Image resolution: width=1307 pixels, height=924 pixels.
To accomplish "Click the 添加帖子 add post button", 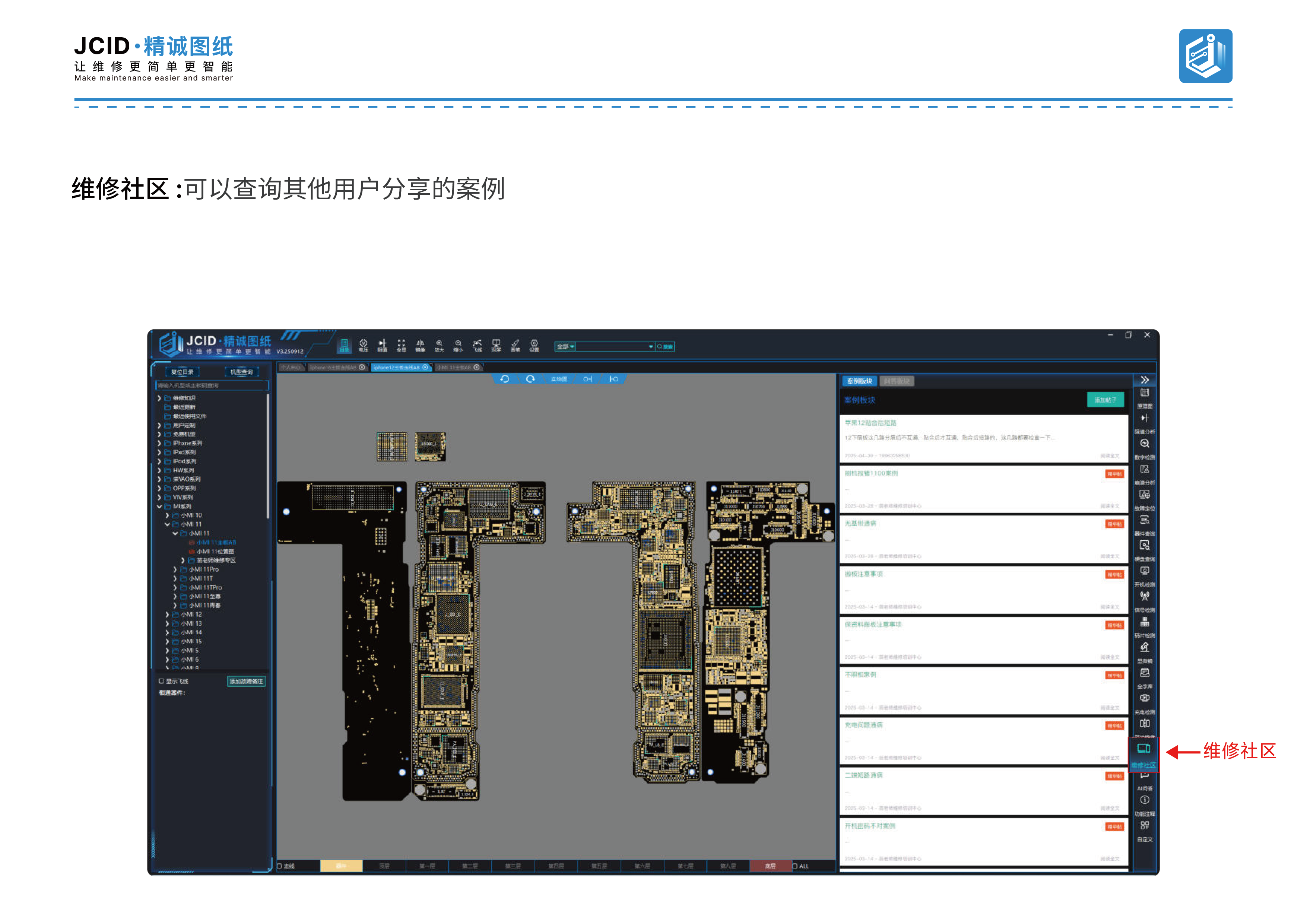I will [1105, 400].
